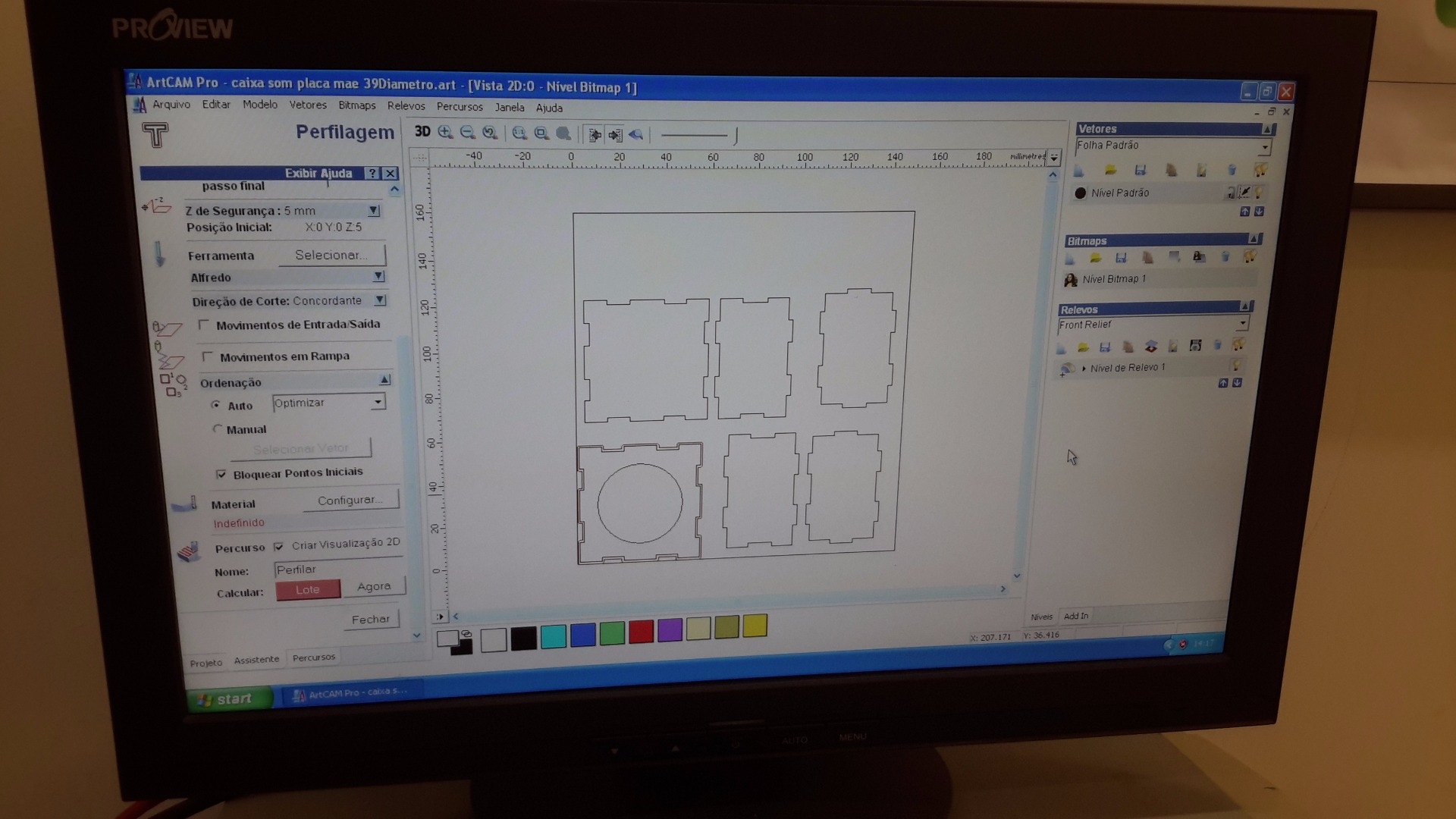Click the greyed zoom object icon
This screenshot has width=1456, height=819.
click(x=563, y=134)
